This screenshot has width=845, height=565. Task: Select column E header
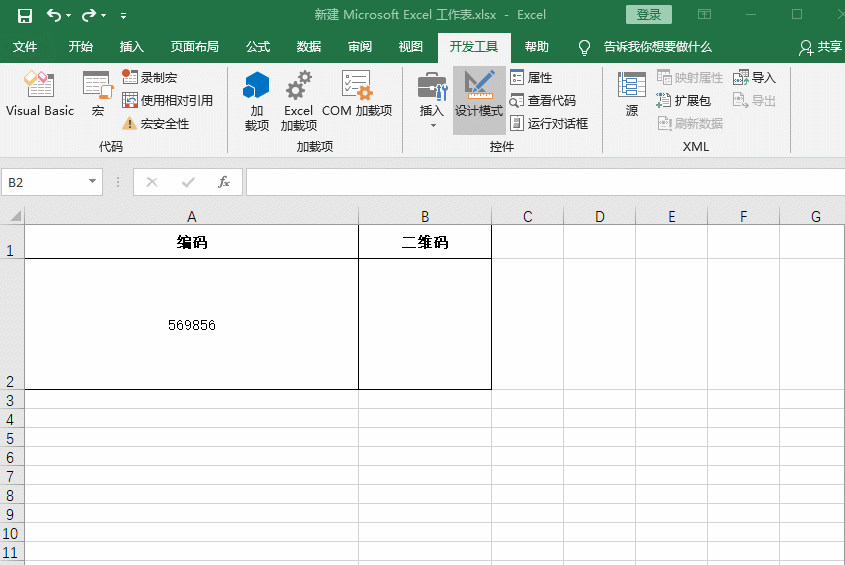pos(671,216)
